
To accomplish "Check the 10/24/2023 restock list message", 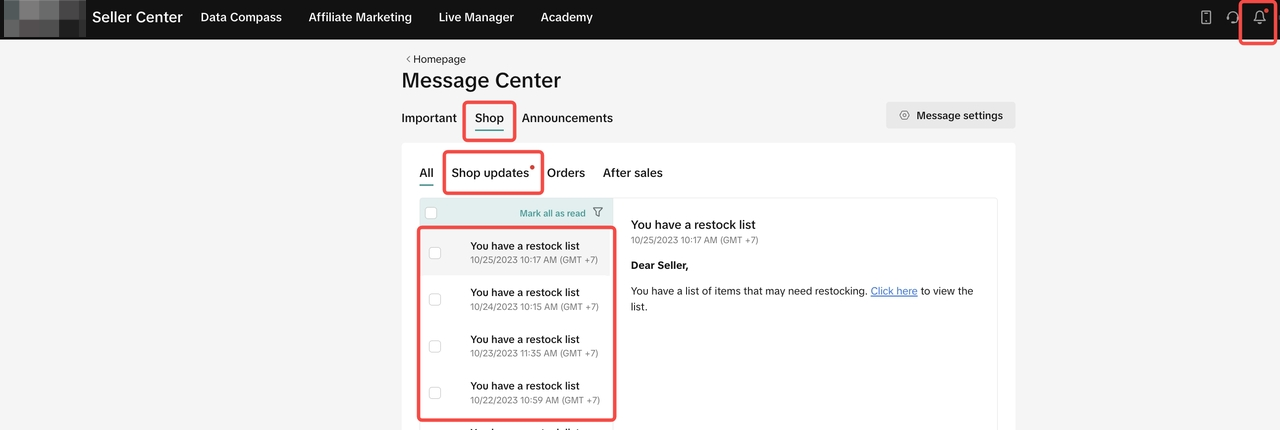I will 435,299.
